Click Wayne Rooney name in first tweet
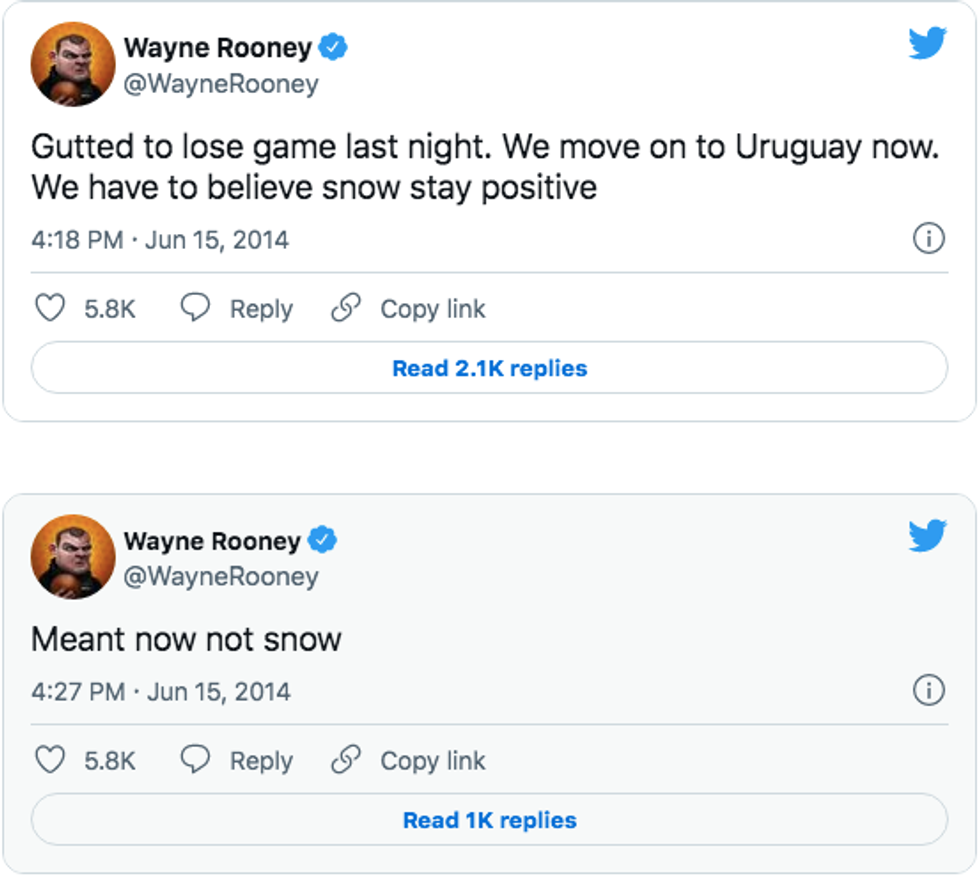The height and width of the screenshot is (877, 980). (x=218, y=47)
